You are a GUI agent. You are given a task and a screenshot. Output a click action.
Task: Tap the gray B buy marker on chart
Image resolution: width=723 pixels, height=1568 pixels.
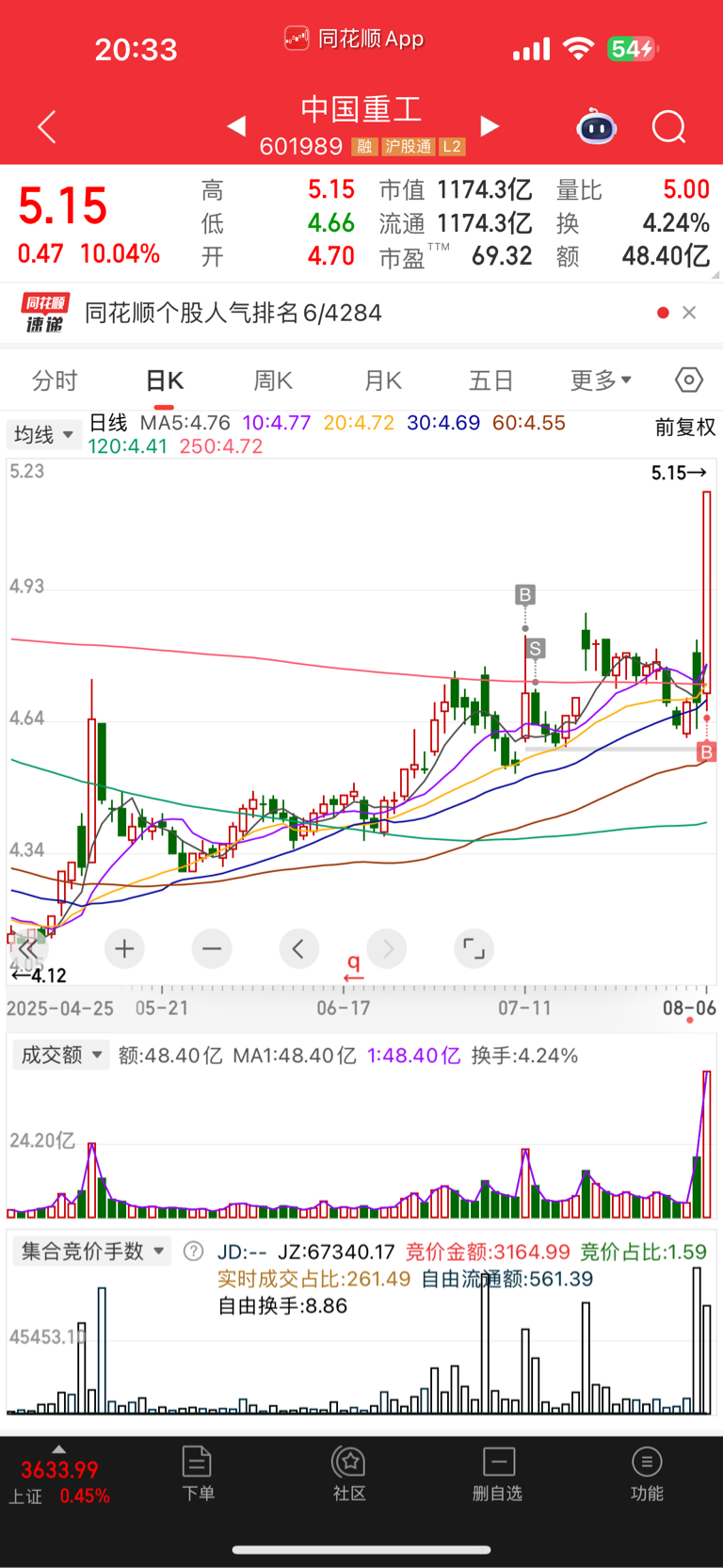525,595
